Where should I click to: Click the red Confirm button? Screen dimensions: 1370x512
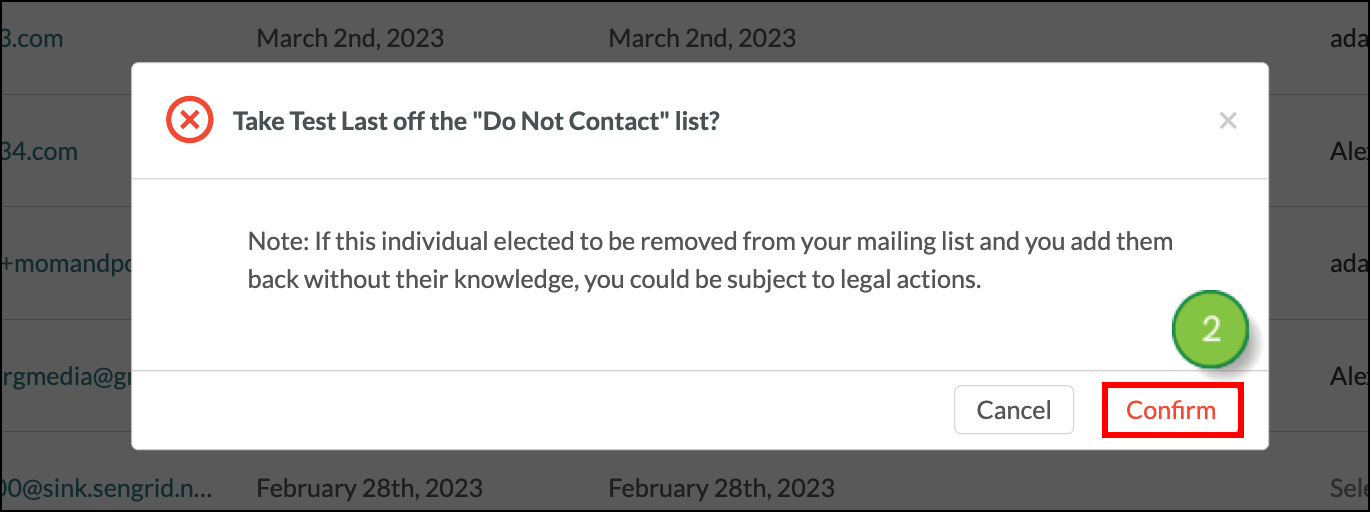[x=1172, y=410]
